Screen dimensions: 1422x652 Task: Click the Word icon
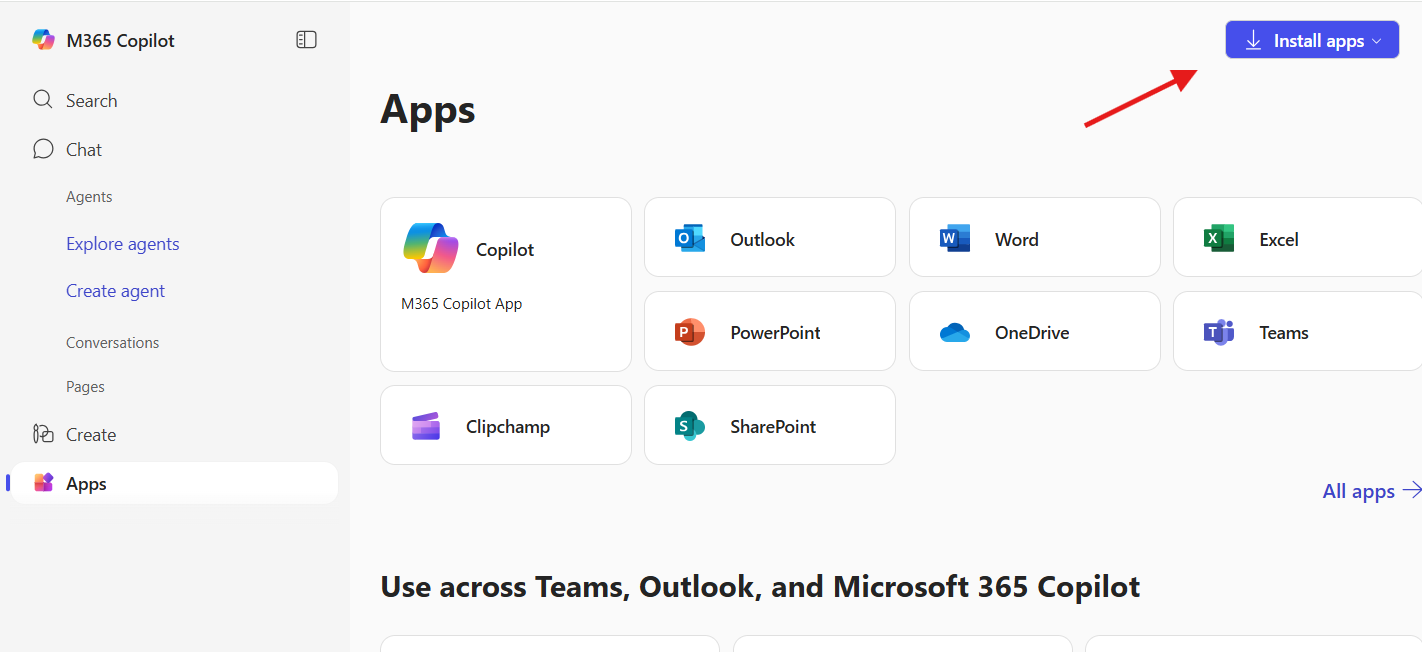tap(955, 239)
